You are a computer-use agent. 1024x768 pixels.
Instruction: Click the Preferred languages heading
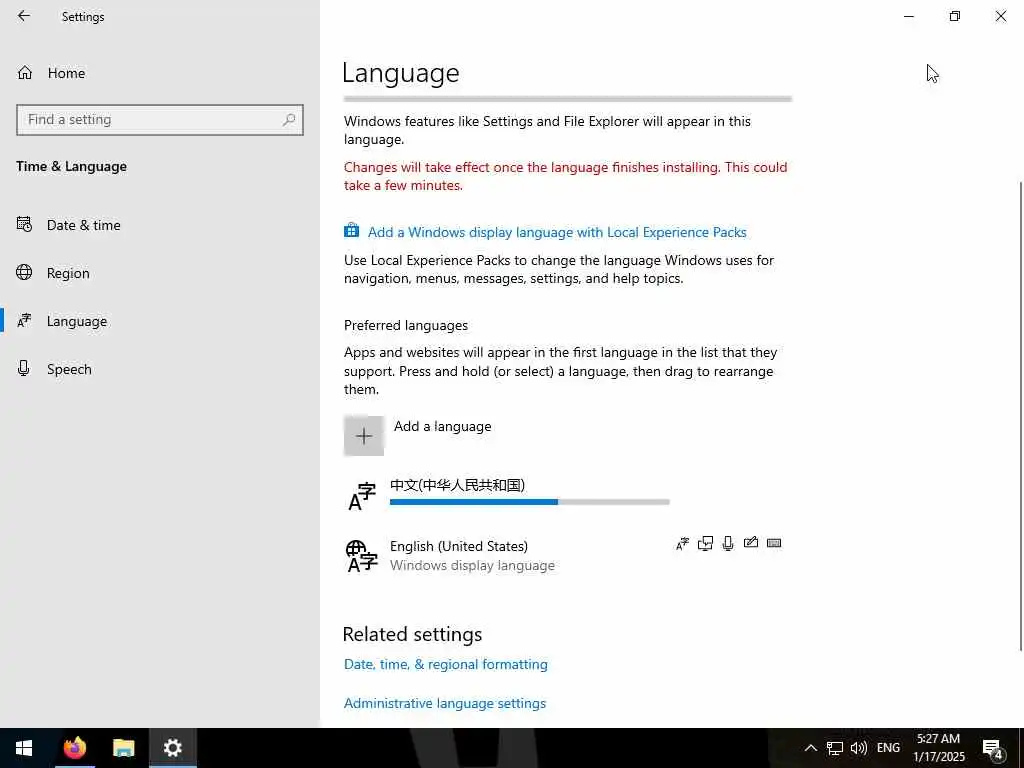click(x=406, y=325)
